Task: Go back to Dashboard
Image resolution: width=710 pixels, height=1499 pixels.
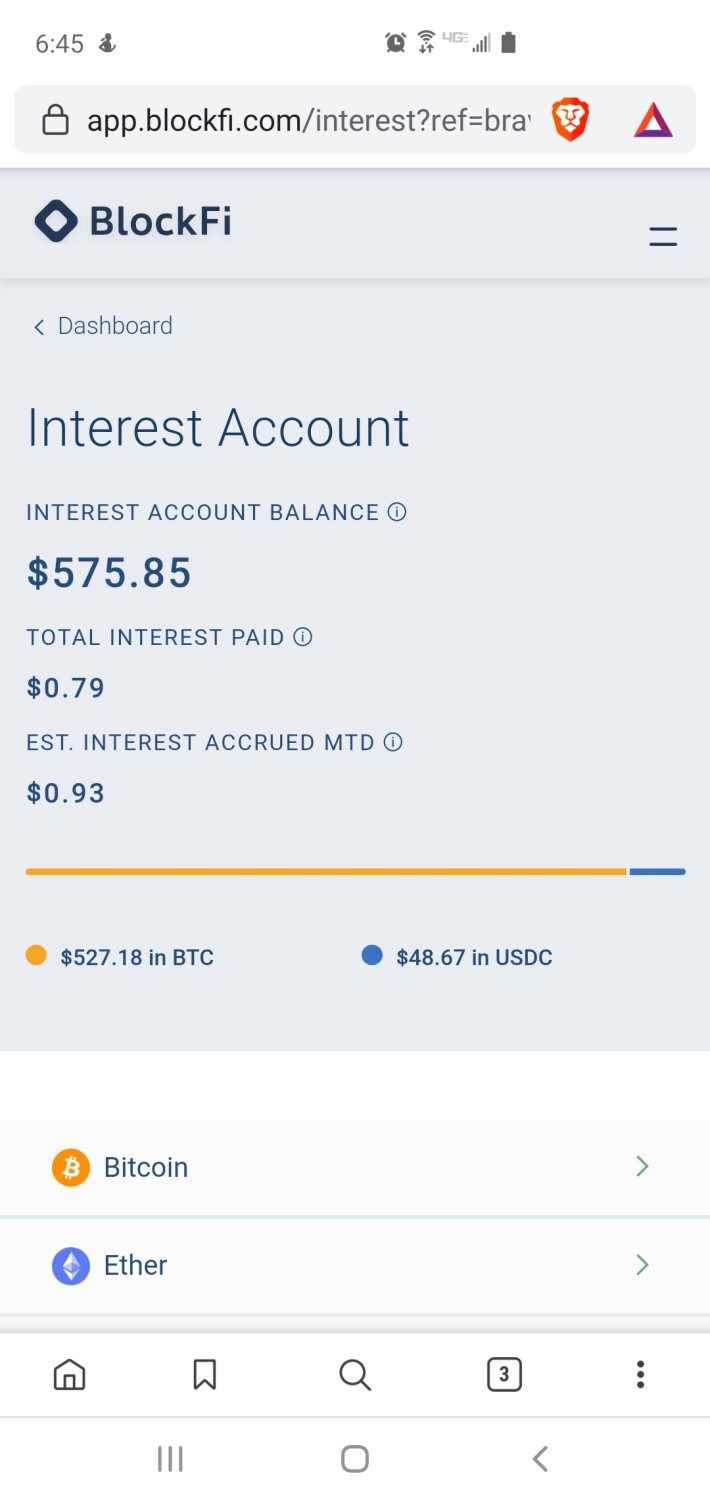Action: [103, 326]
